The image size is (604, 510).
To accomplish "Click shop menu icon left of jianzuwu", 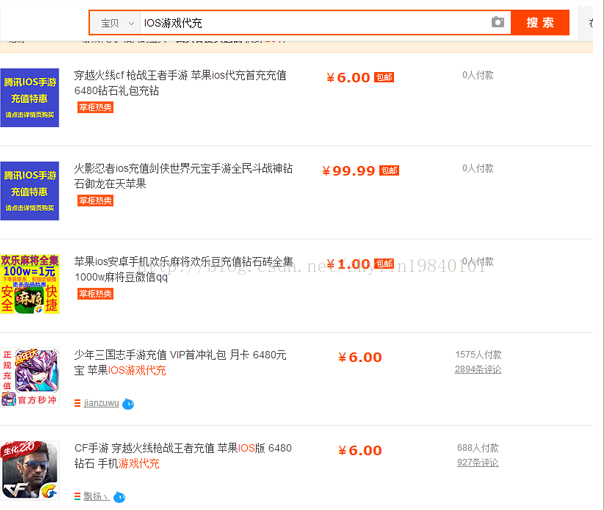I will click(77, 403).
